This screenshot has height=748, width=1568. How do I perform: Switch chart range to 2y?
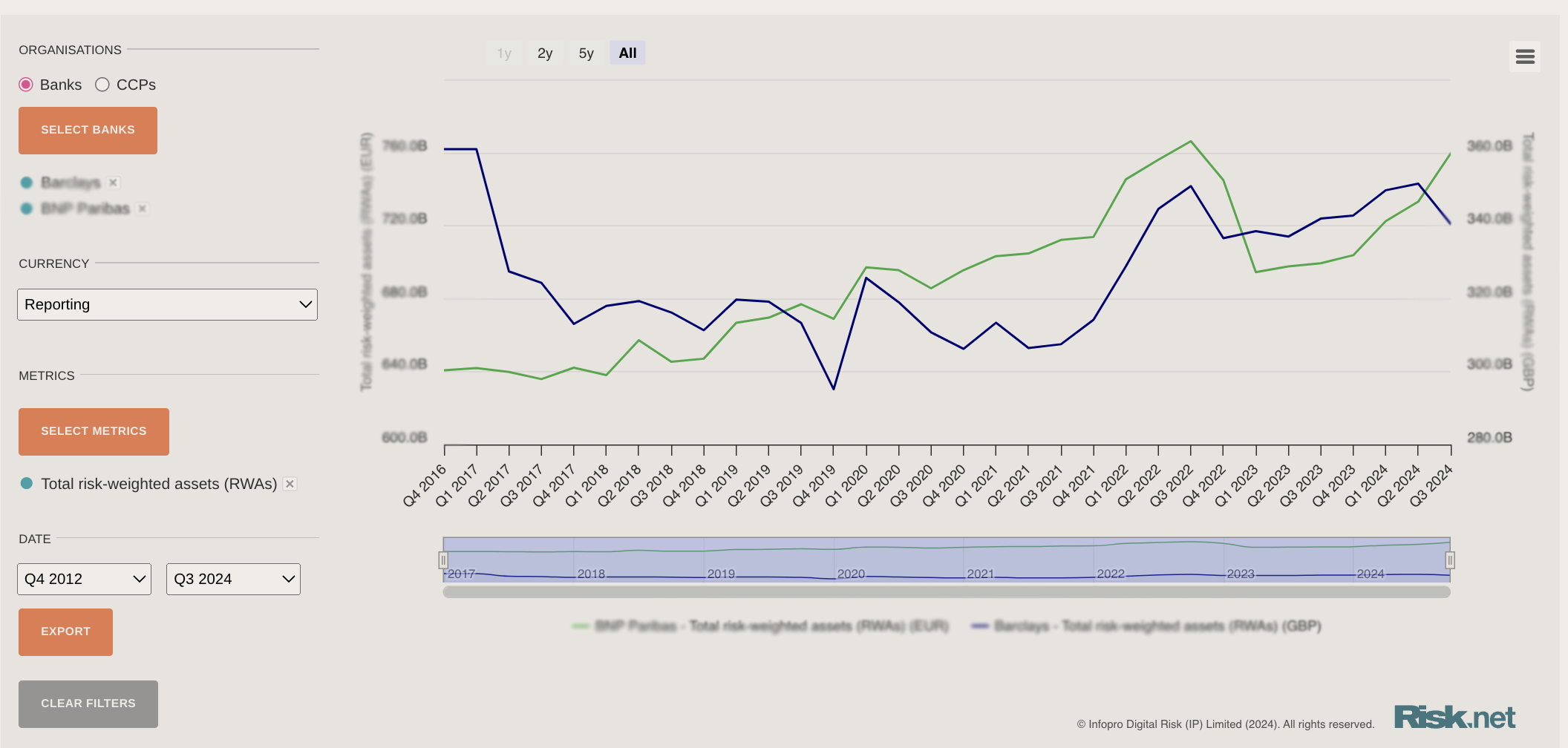[545, 53]
